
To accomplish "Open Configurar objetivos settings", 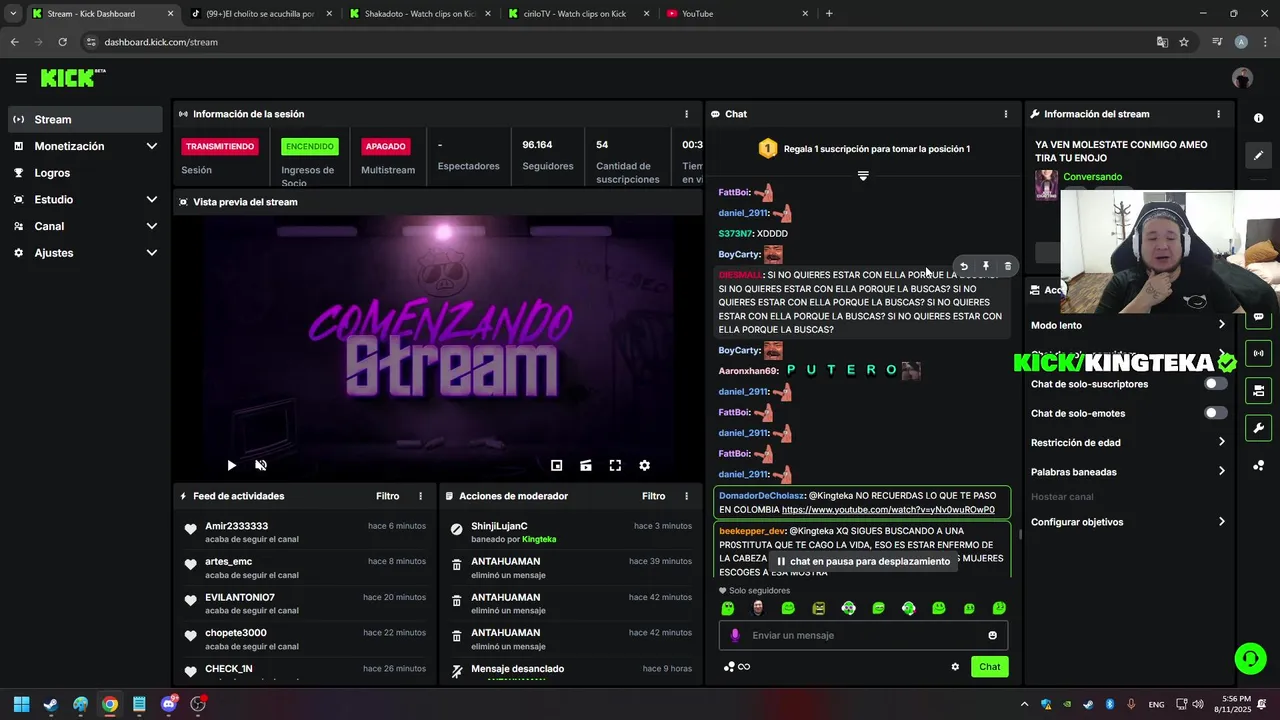I will pos(1128,522).
